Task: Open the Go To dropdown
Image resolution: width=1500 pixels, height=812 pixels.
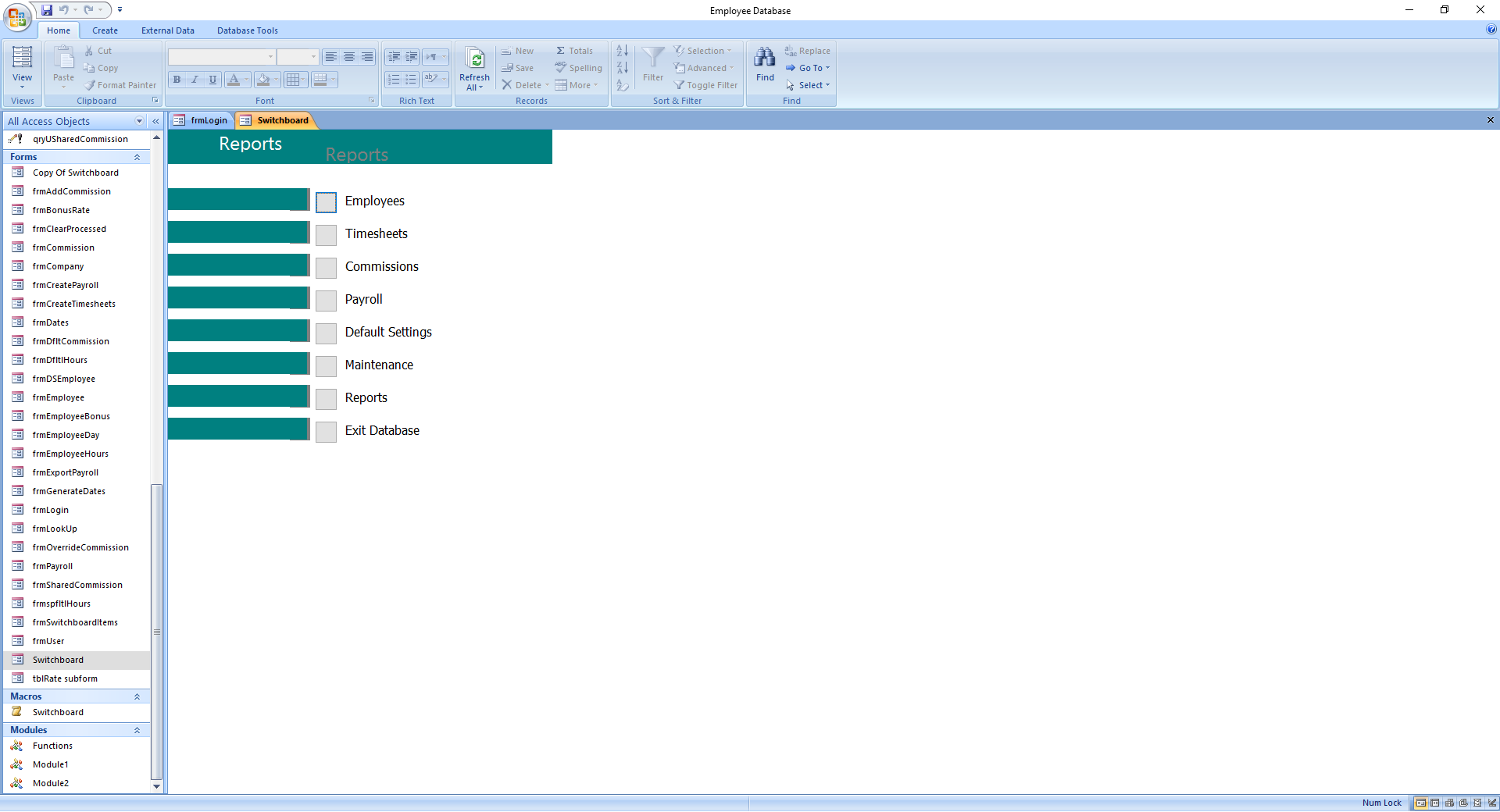Action: (x=808, y=68)
